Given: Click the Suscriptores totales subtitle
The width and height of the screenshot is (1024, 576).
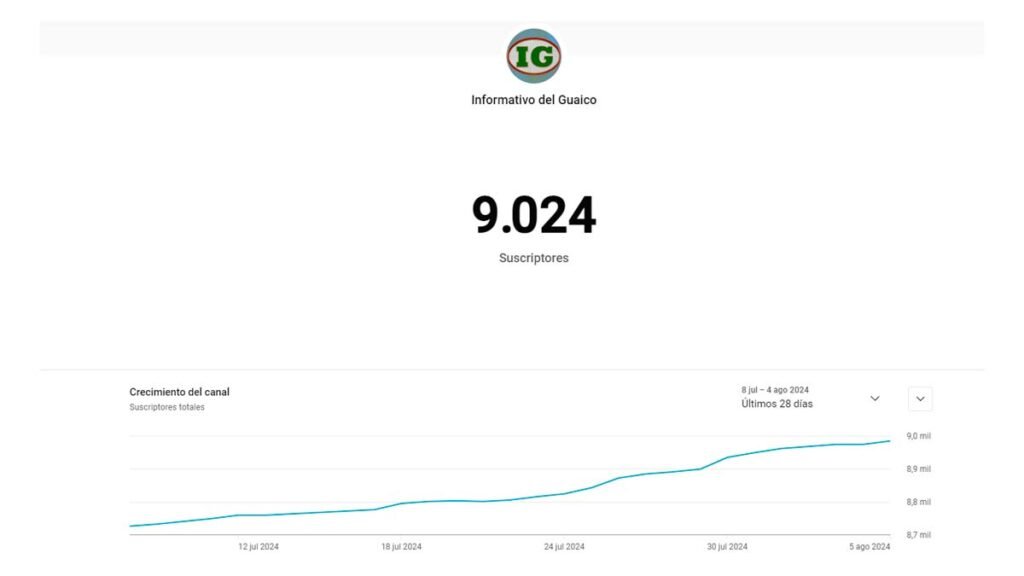Looking at the screenshot, I should coord(167,408).
